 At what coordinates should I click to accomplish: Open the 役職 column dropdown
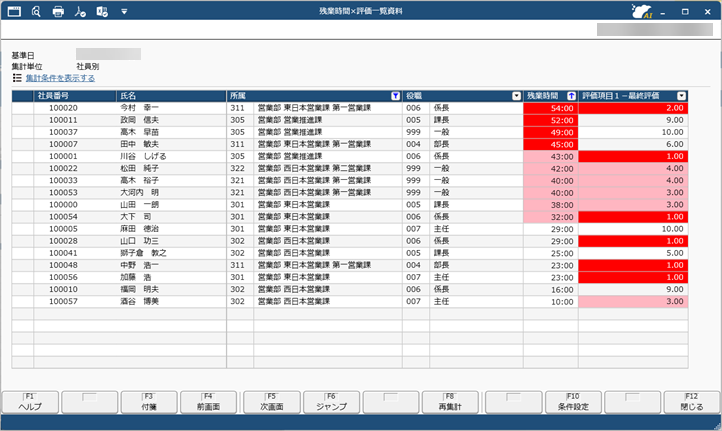click(x=516, y=96)
